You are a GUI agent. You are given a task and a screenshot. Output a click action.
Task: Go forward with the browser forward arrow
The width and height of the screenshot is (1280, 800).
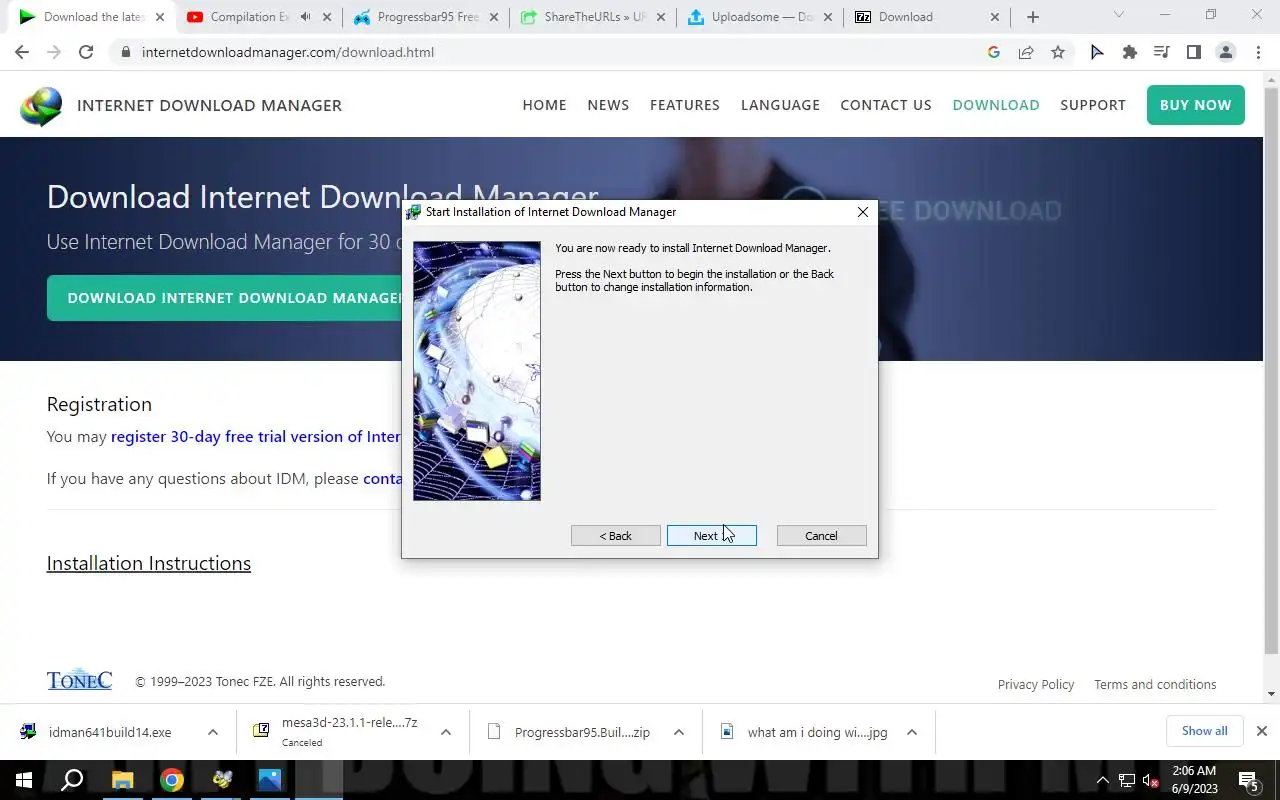[54, 52]
